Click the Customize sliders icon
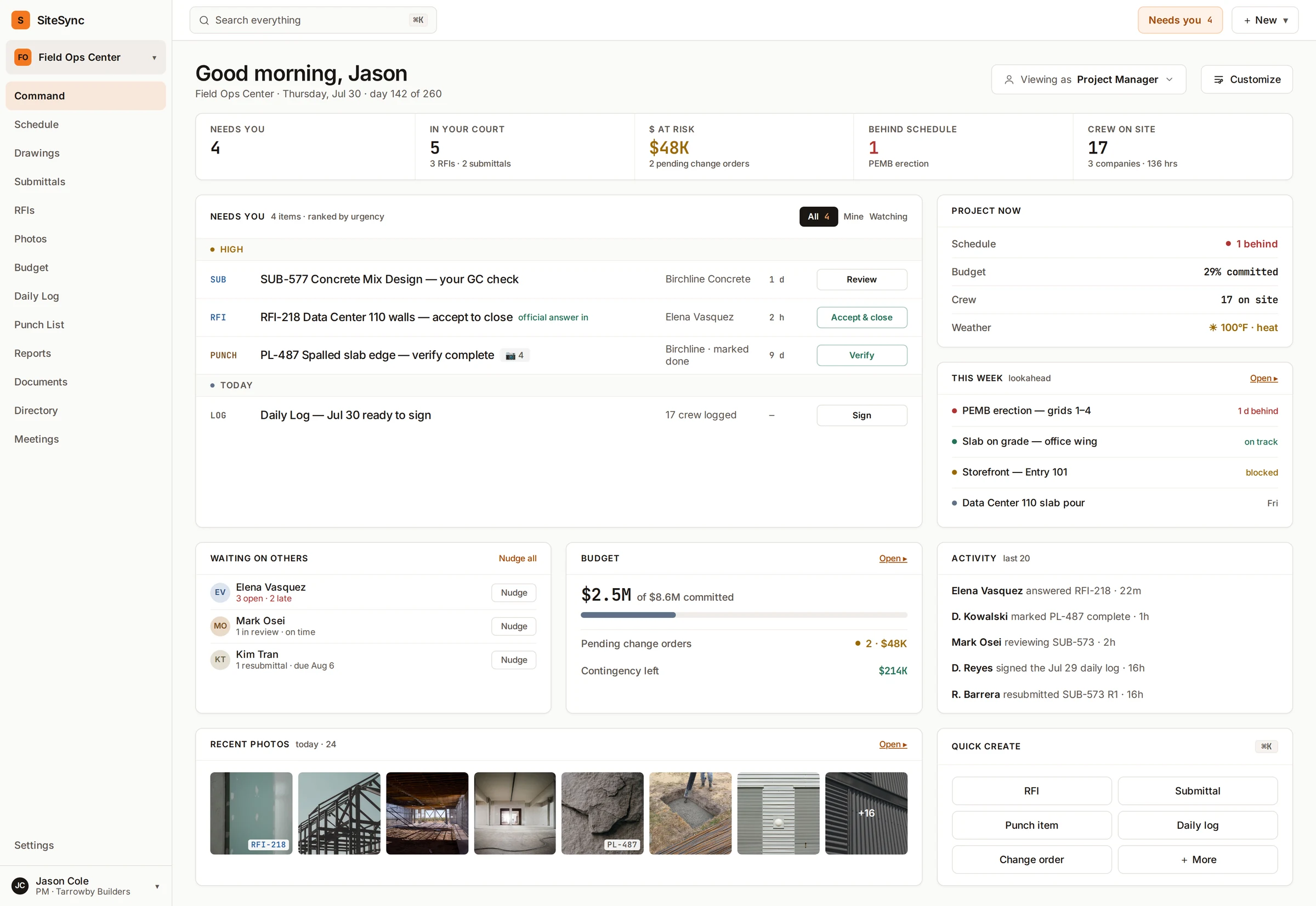 [x=1218, y=79]
